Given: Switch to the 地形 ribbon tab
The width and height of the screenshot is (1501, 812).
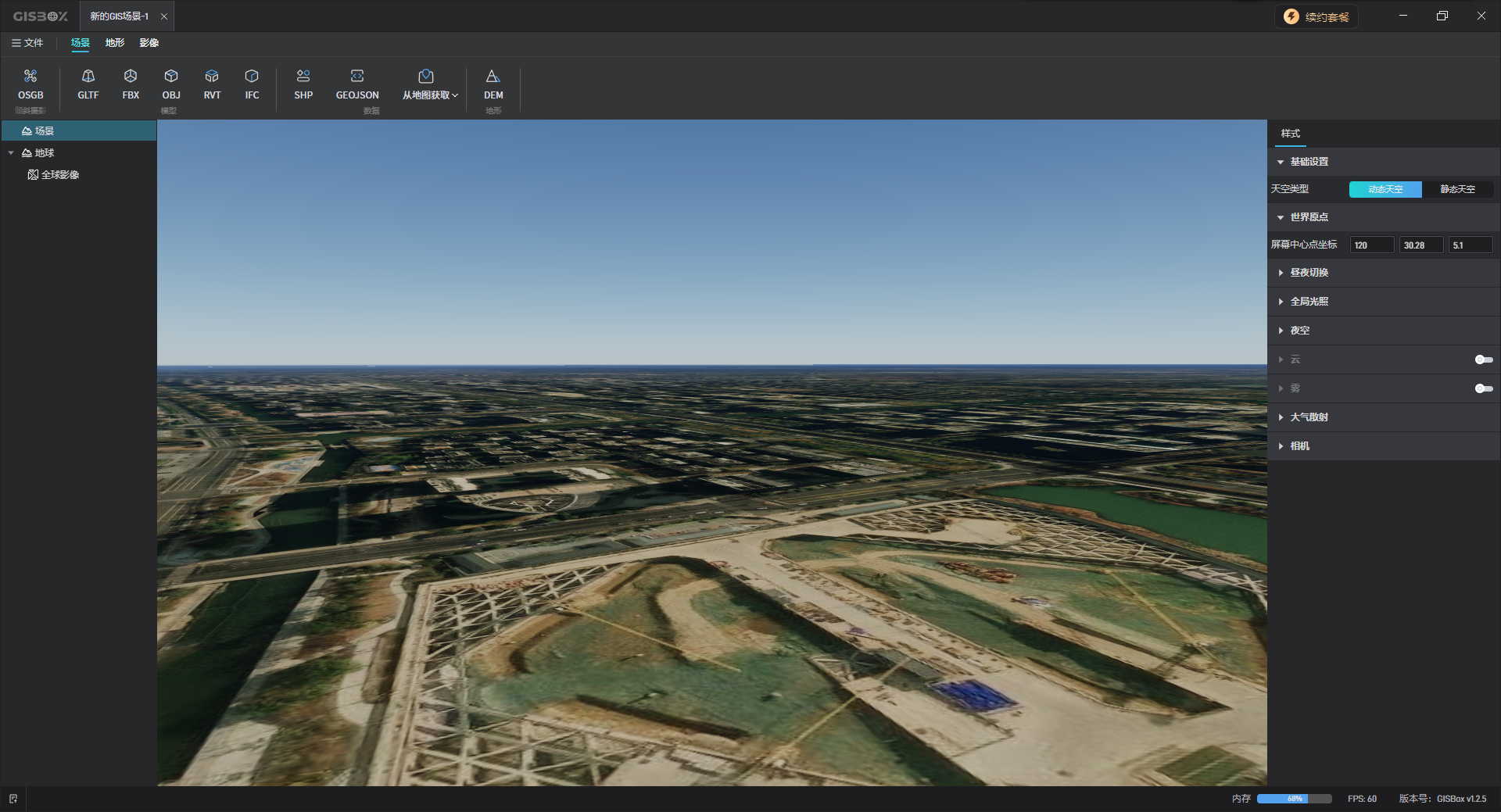Looking at the screenshot, I should 115,43.
